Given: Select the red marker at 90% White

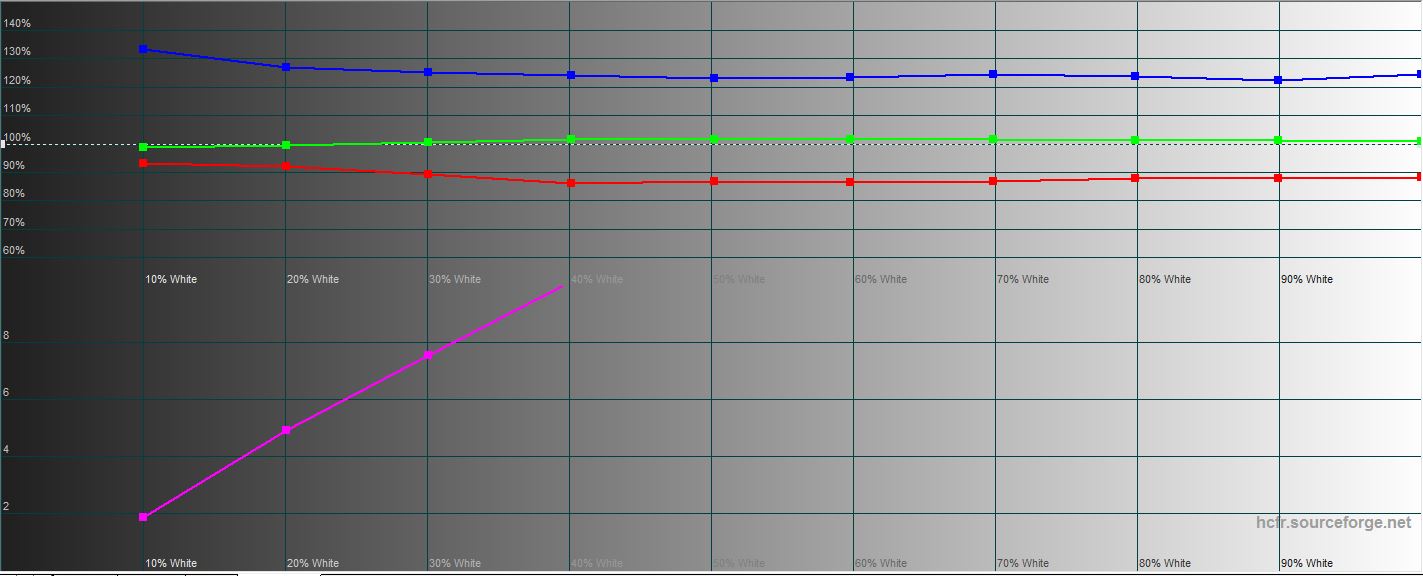Looking at the screenshot, I should (1278, 178).
